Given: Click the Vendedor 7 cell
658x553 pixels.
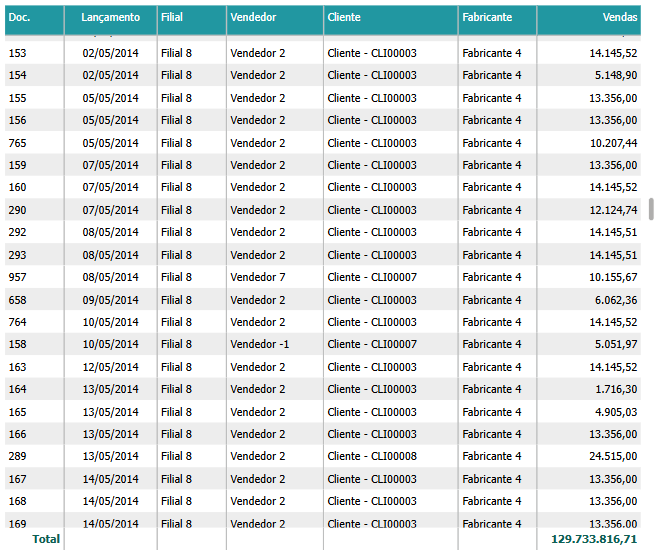Looking at the screenshot, I should pyautogui.click(x=257, y=277).
